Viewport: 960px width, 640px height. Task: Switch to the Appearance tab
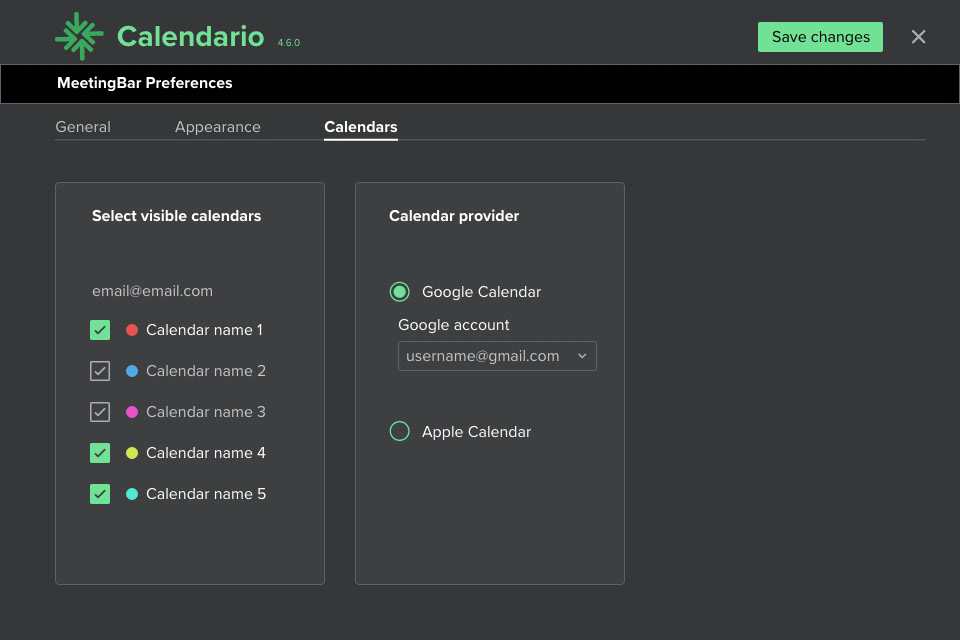(218, 127)
